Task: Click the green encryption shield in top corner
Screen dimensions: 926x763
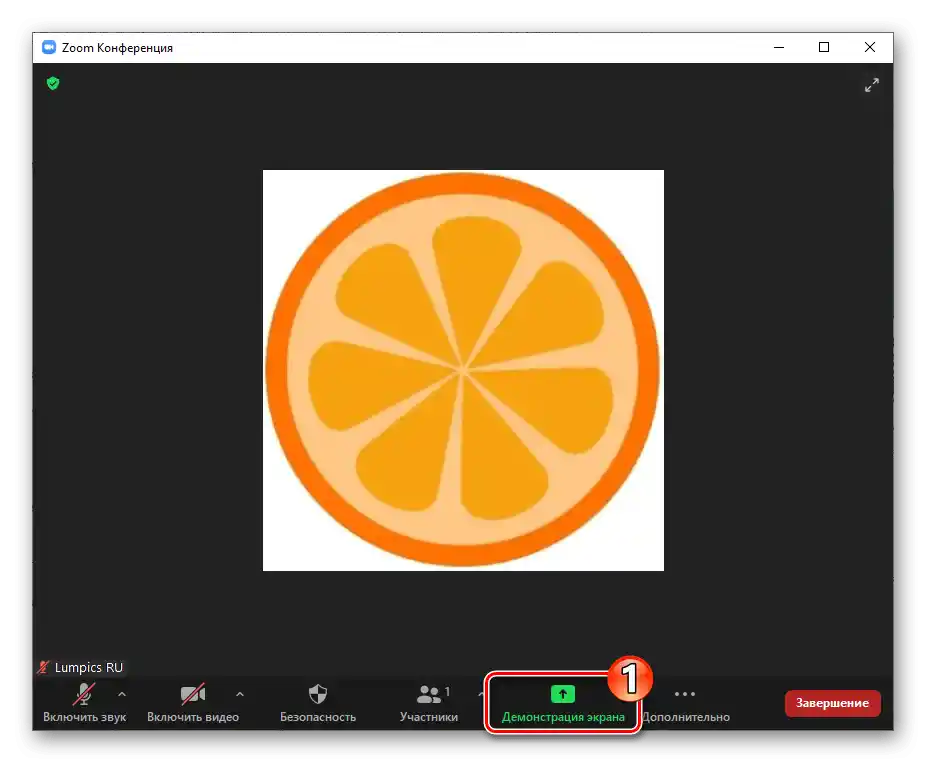Action: (x=52, y=84)
